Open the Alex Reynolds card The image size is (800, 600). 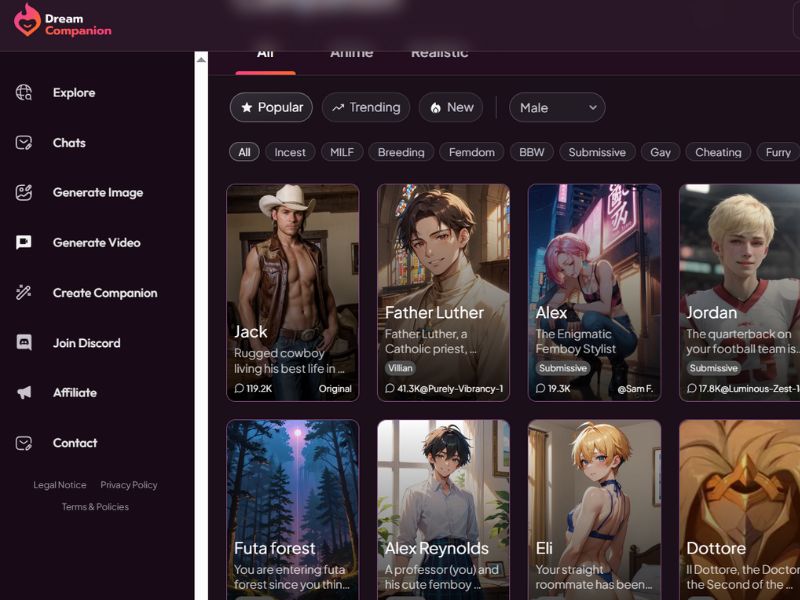443,509
